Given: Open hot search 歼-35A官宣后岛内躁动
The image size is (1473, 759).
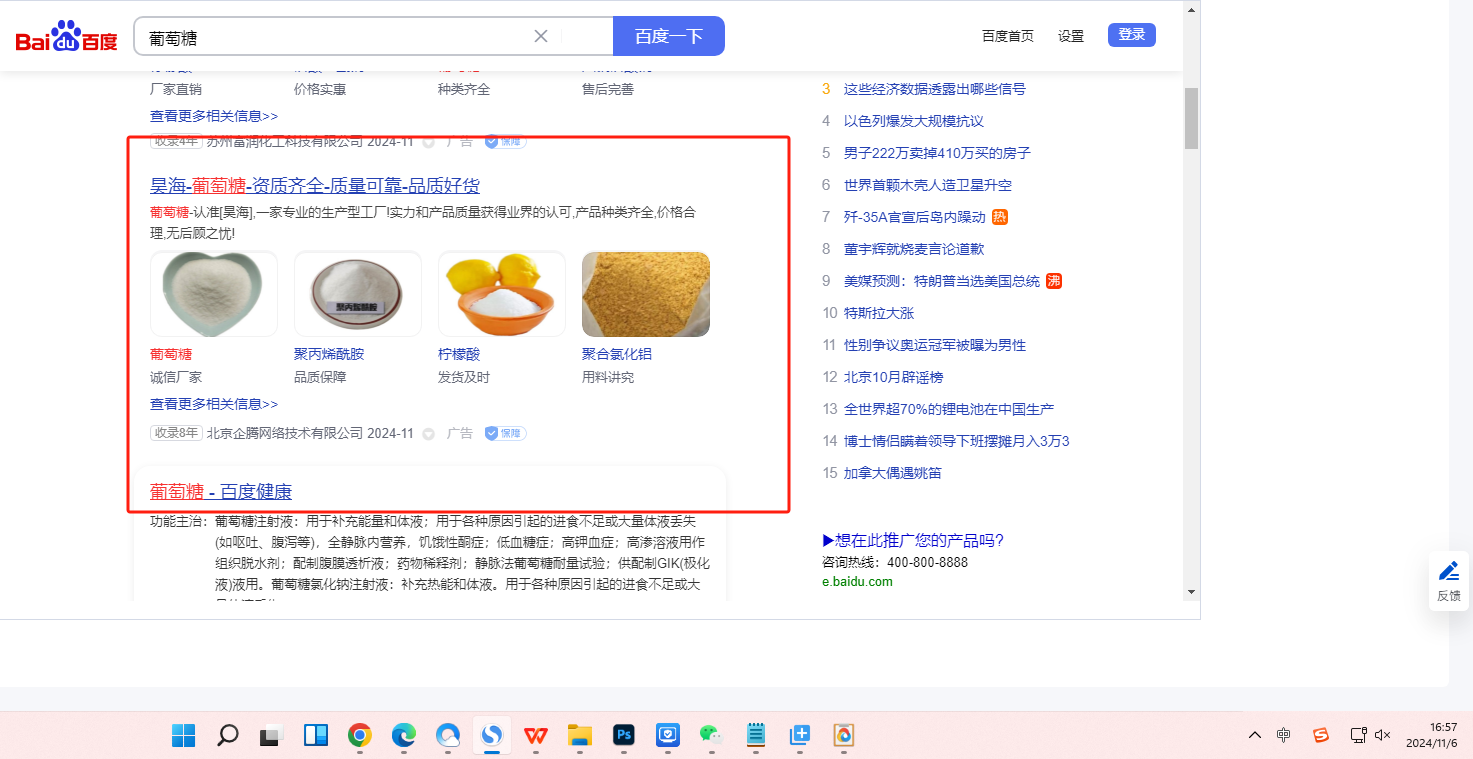Looking at the screenshot, I should 915,217.
